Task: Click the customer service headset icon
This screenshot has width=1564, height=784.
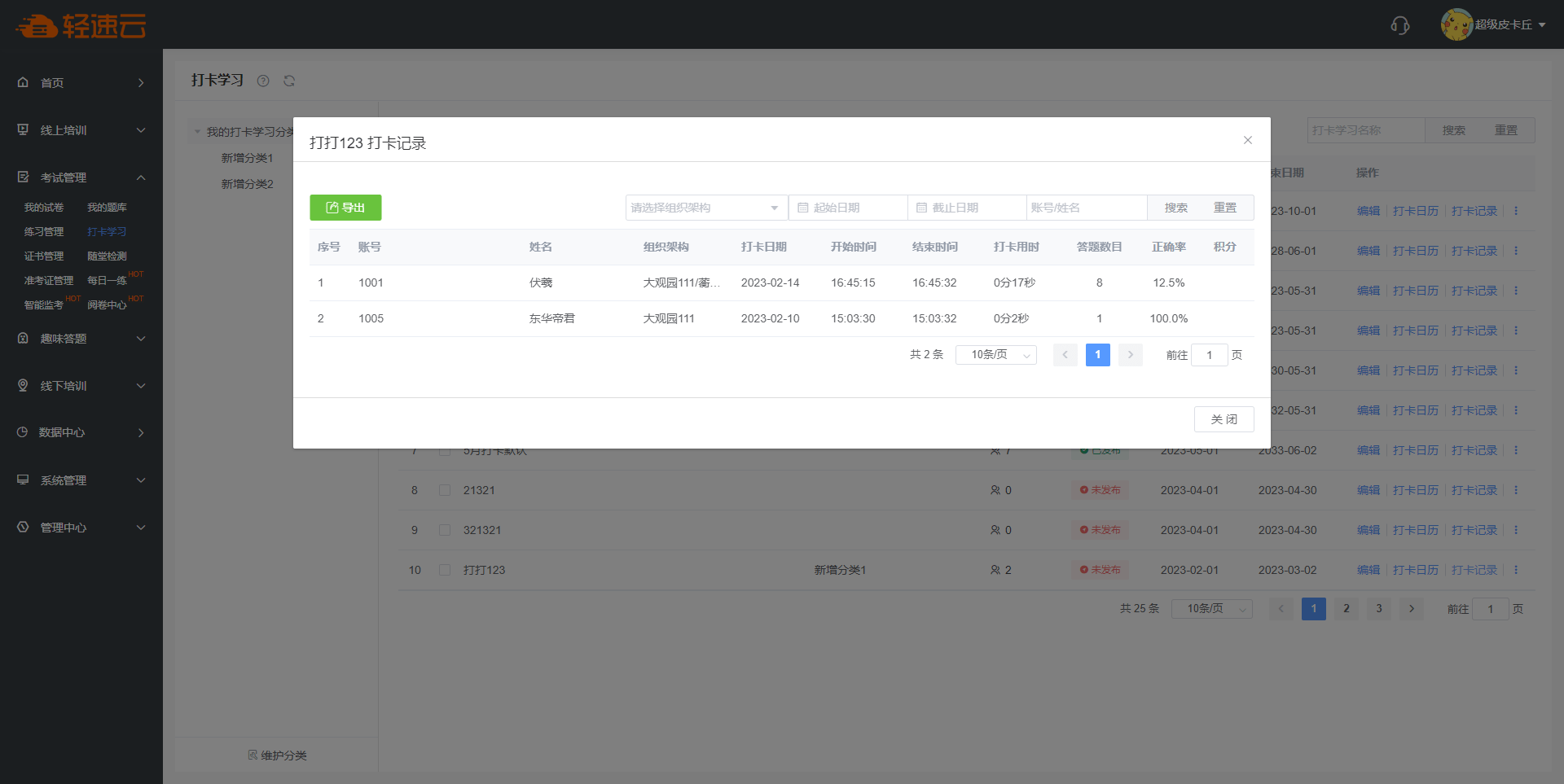Action: tap(1399, 25)
